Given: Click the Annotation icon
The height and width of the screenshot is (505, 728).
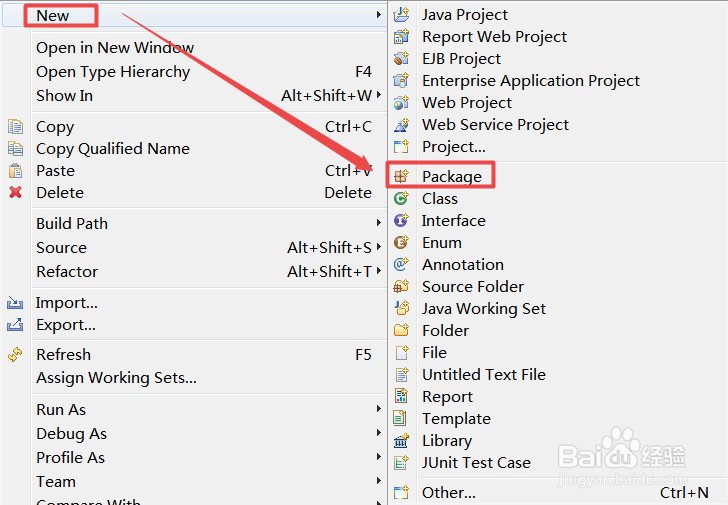Looking at the screenshot, I should click(402, 265).
